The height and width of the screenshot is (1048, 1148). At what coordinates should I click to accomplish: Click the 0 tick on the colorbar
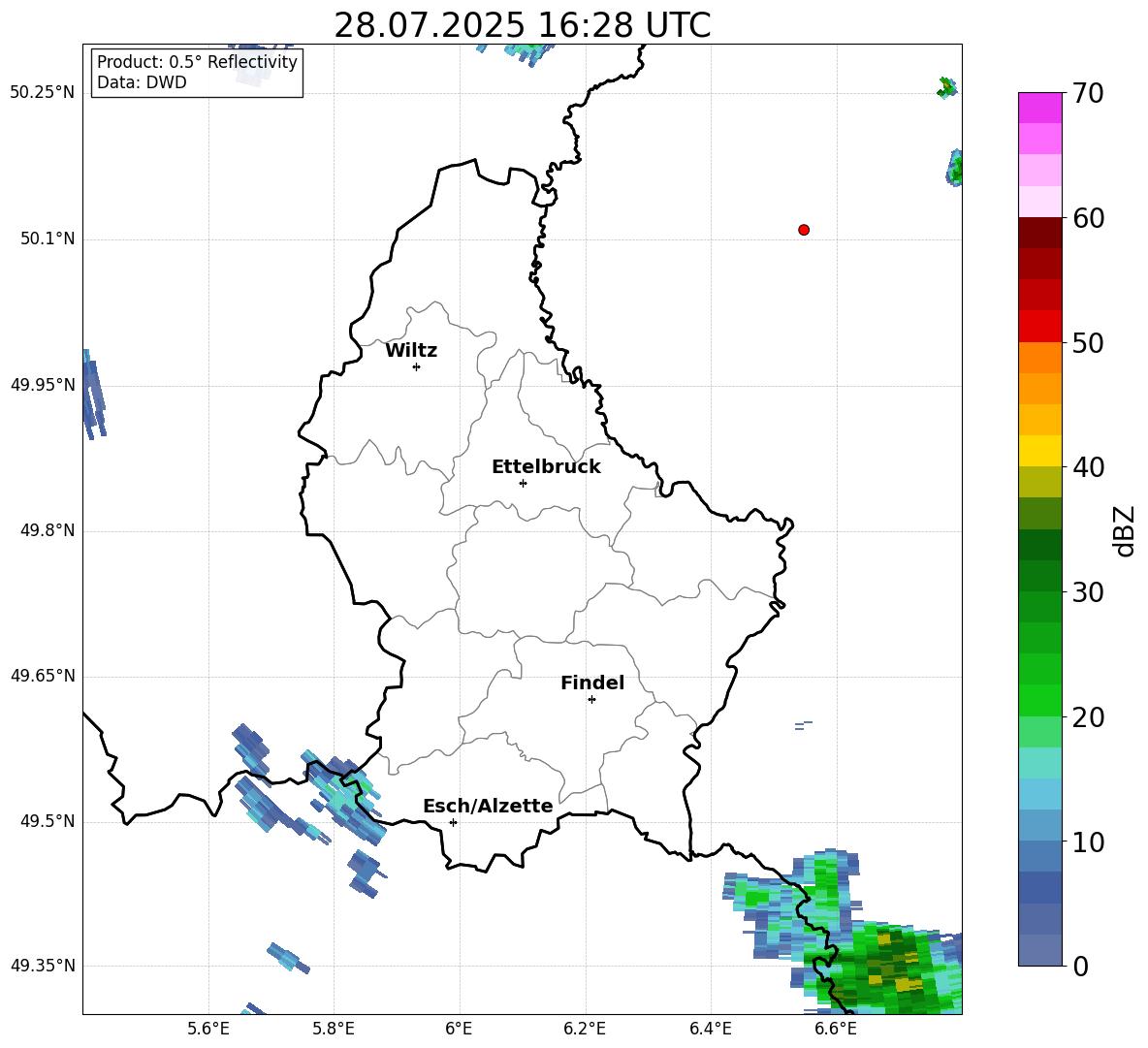pyautogui.click(x=1081, y=966)
